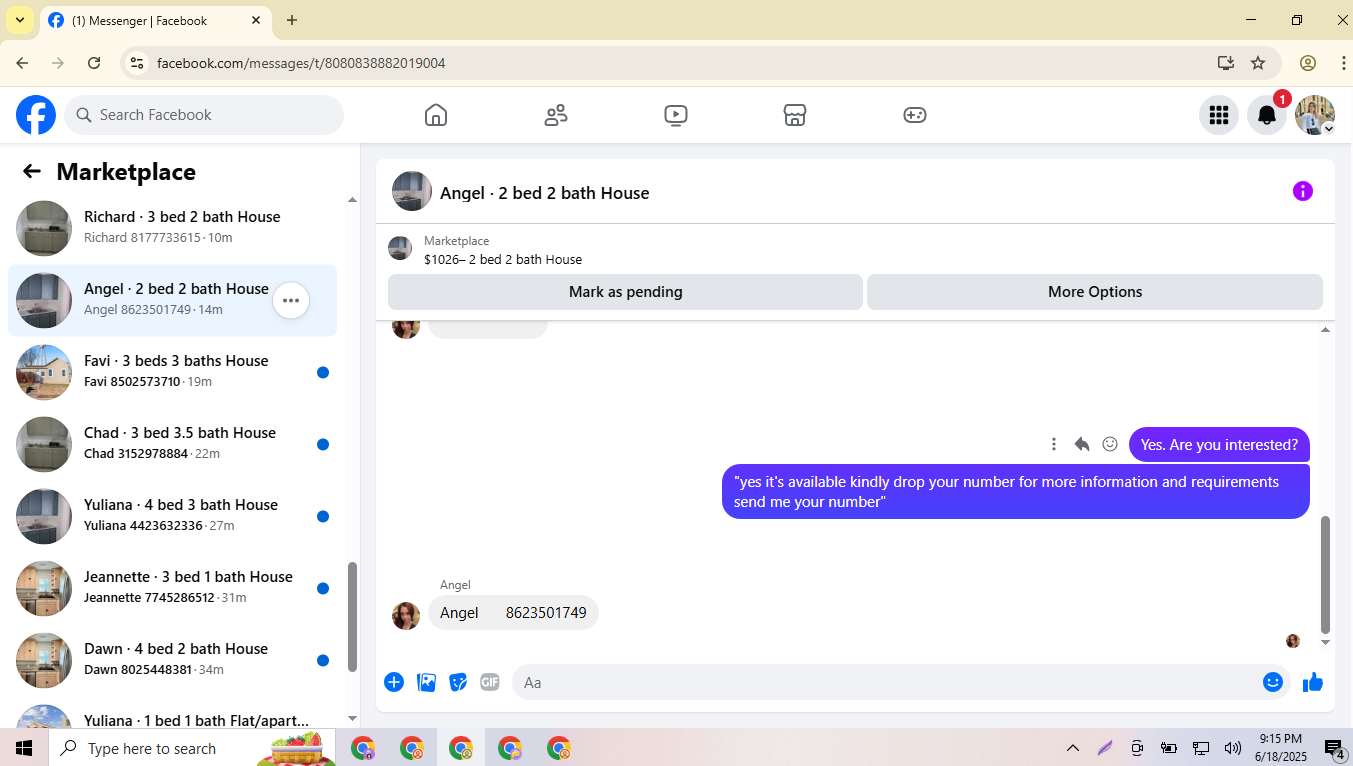Open Yuliana 1 bed 1 bath Flat chat
Screen dimensions: 1353x766
coord(172,715)
